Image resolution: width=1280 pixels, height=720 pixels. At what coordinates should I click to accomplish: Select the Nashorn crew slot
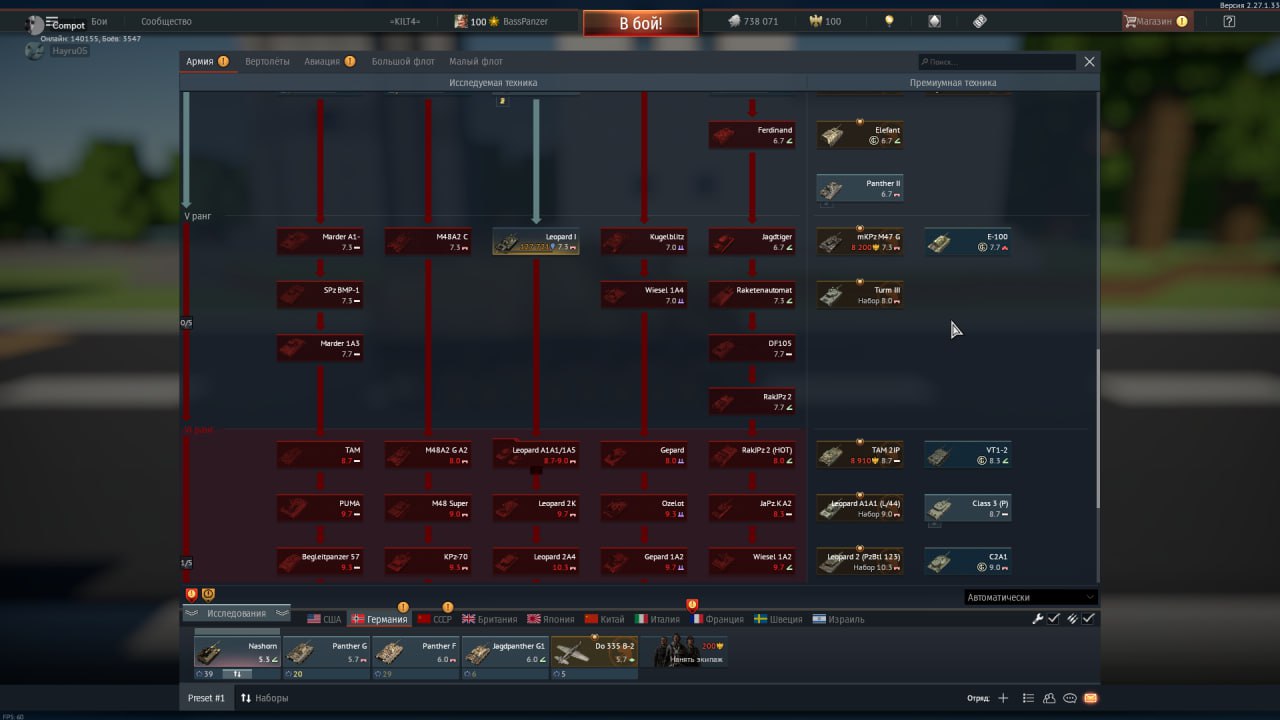(237, 657)
